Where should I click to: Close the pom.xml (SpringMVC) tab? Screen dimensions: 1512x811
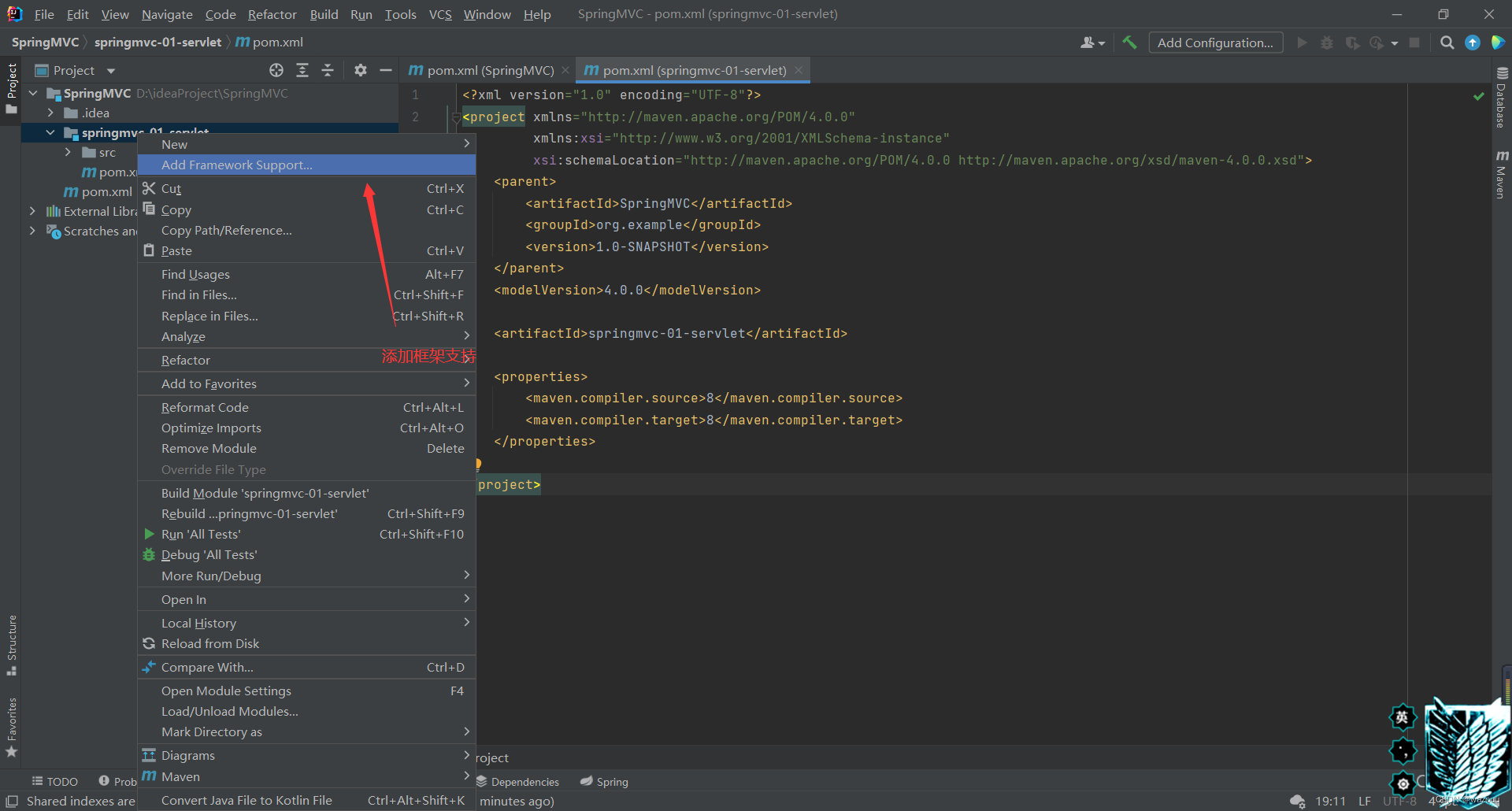pyautogui.click(x=565, y=70)
